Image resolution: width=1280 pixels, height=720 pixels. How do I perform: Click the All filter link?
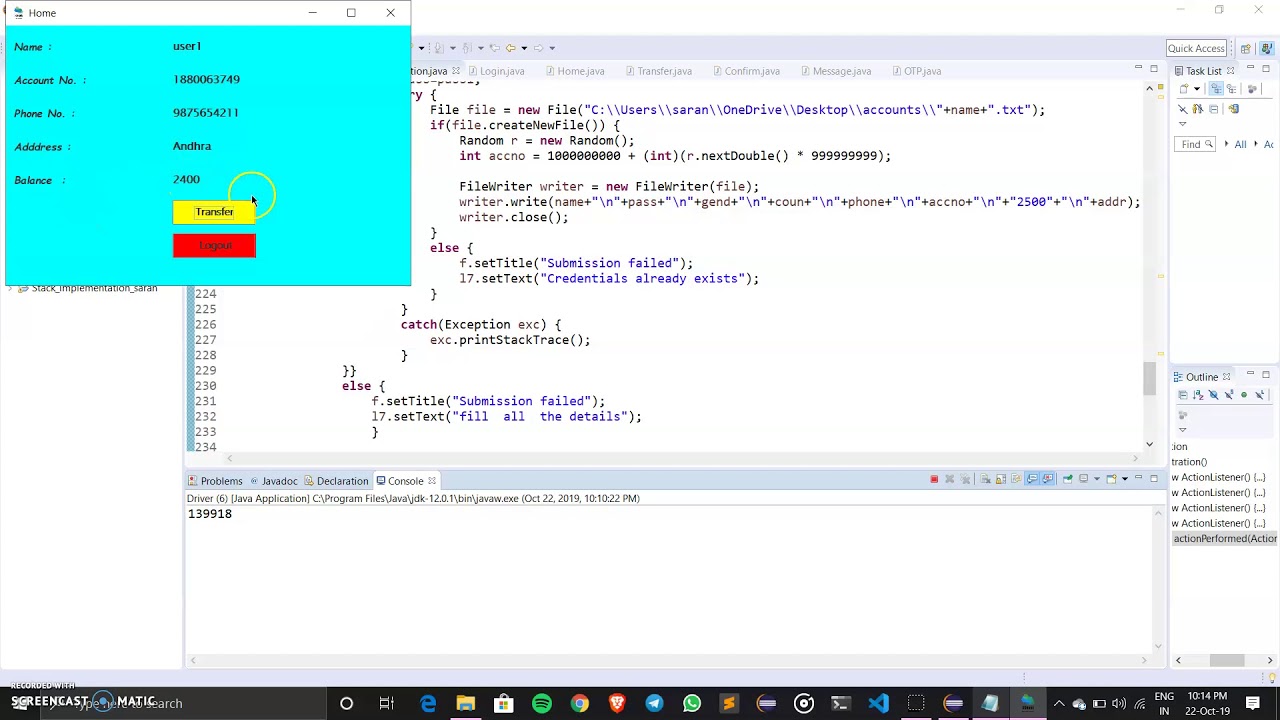1240,144
